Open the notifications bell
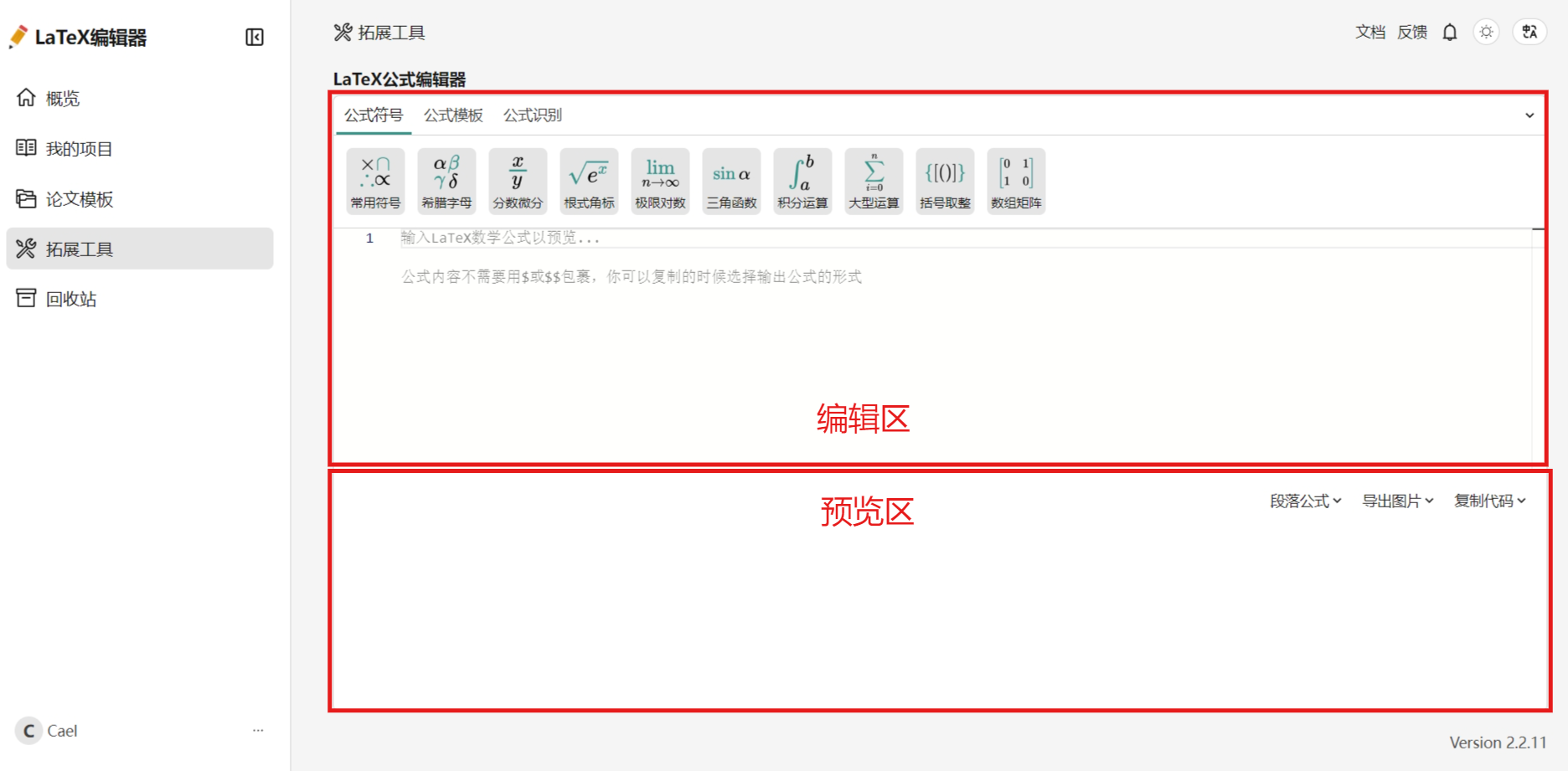Viewport: 1568px width, 771px height. click(1450, 32)
